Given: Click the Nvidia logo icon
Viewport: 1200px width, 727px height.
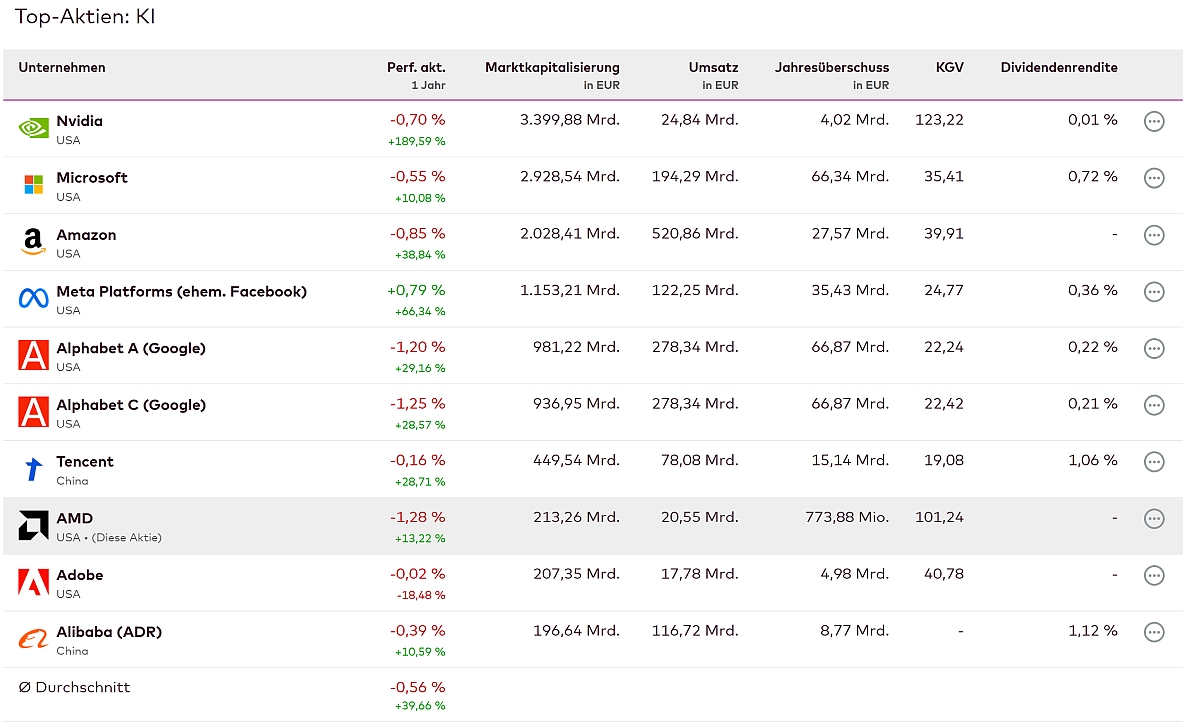Looking at the screenshot, I should pyautogui.click(x=33, y=128).
